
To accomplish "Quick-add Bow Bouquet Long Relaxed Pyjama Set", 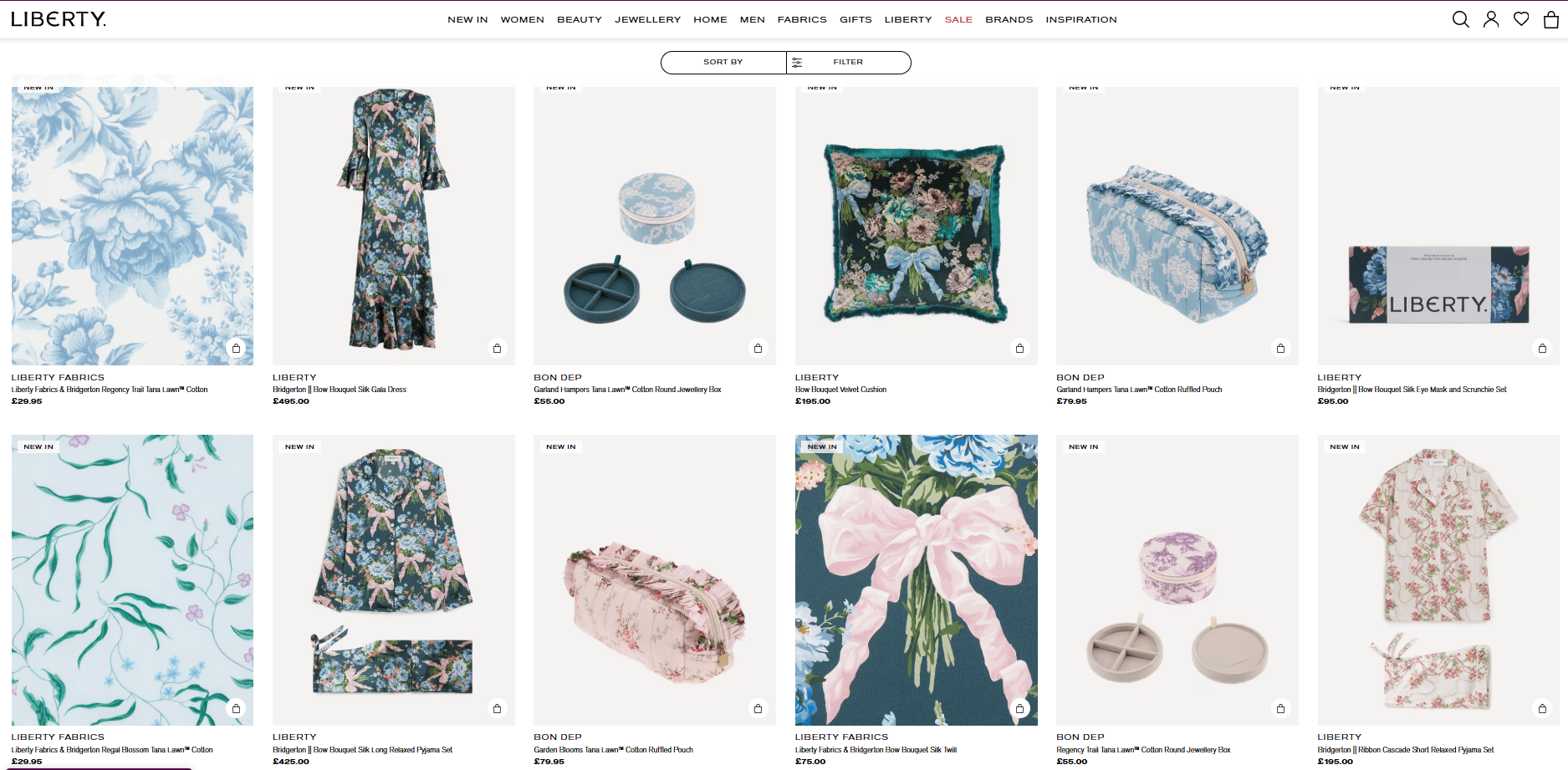I will [x=498, y=709].
